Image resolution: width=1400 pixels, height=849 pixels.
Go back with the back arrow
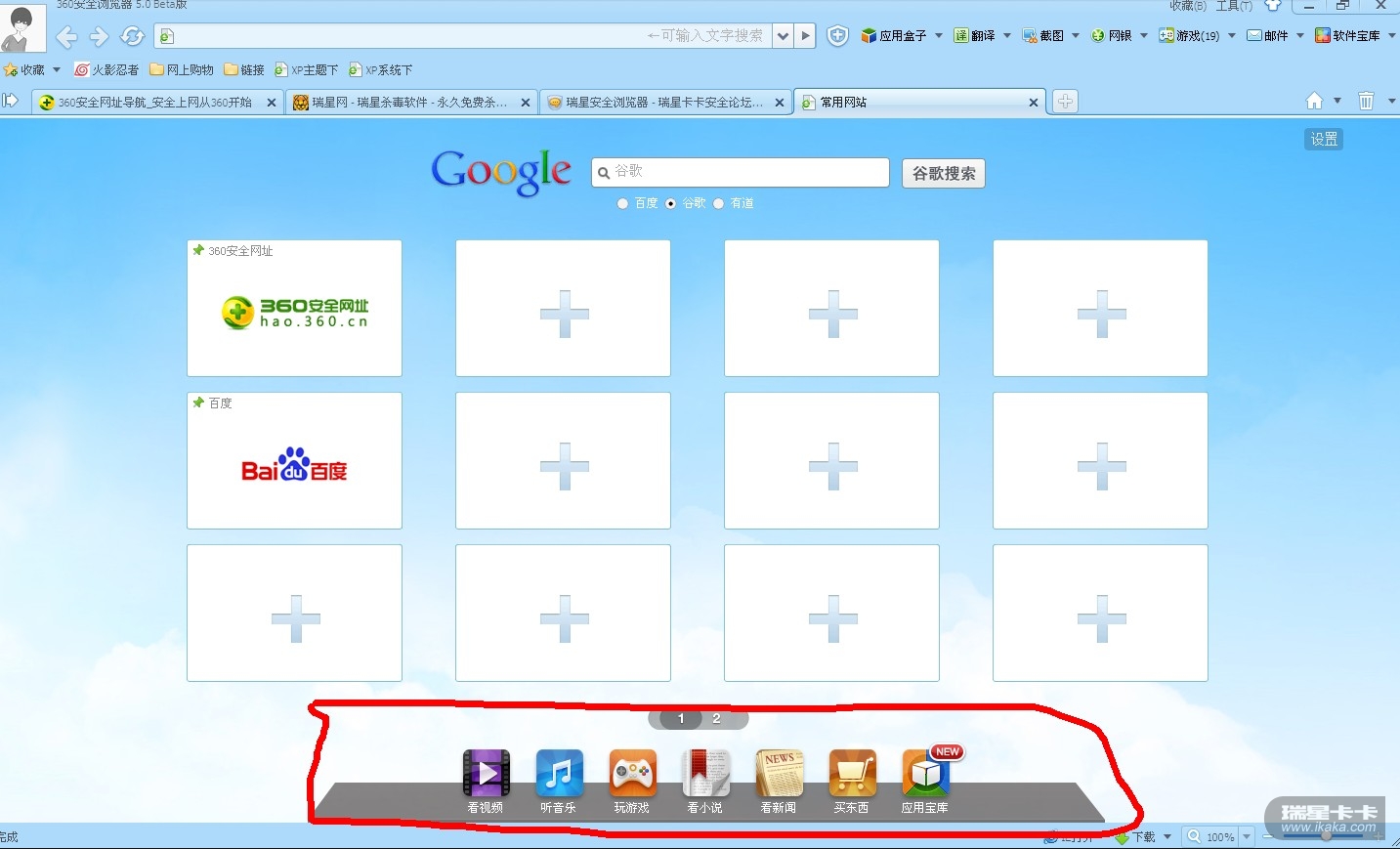coord(66,37)
